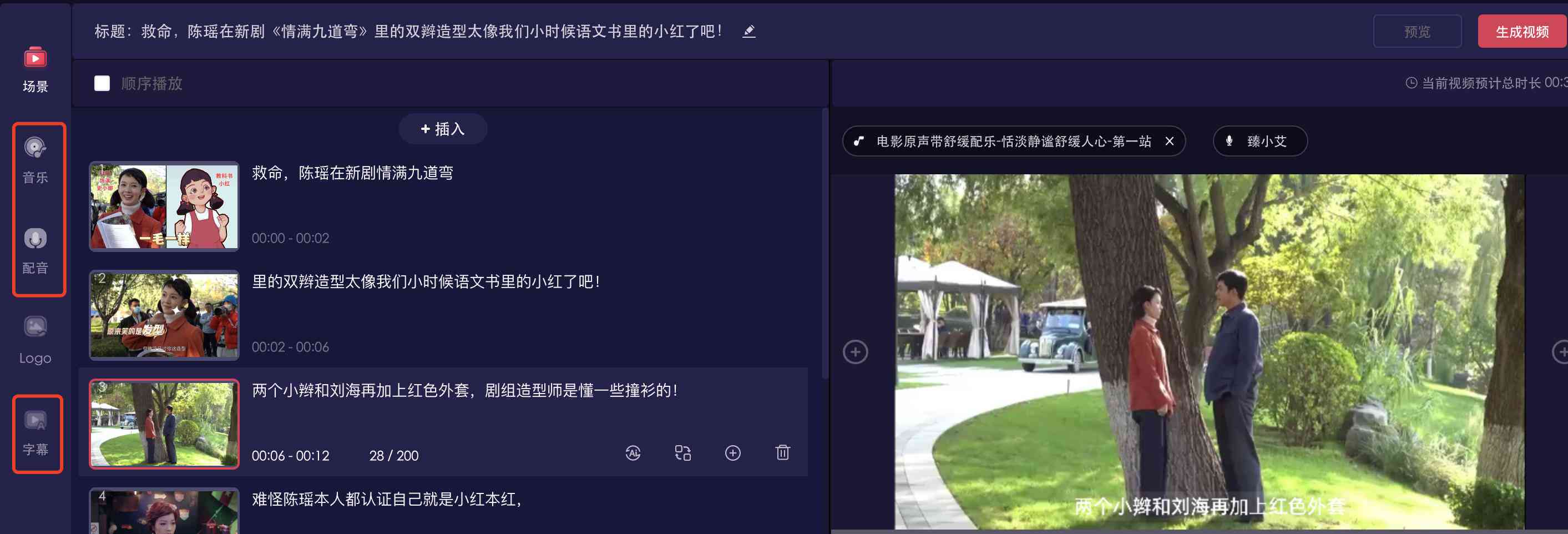The height and width of the screenshot is (534, 1568).
Task: Select scene 1 thumbnail with cartoon girl
Action: point(164,206)
